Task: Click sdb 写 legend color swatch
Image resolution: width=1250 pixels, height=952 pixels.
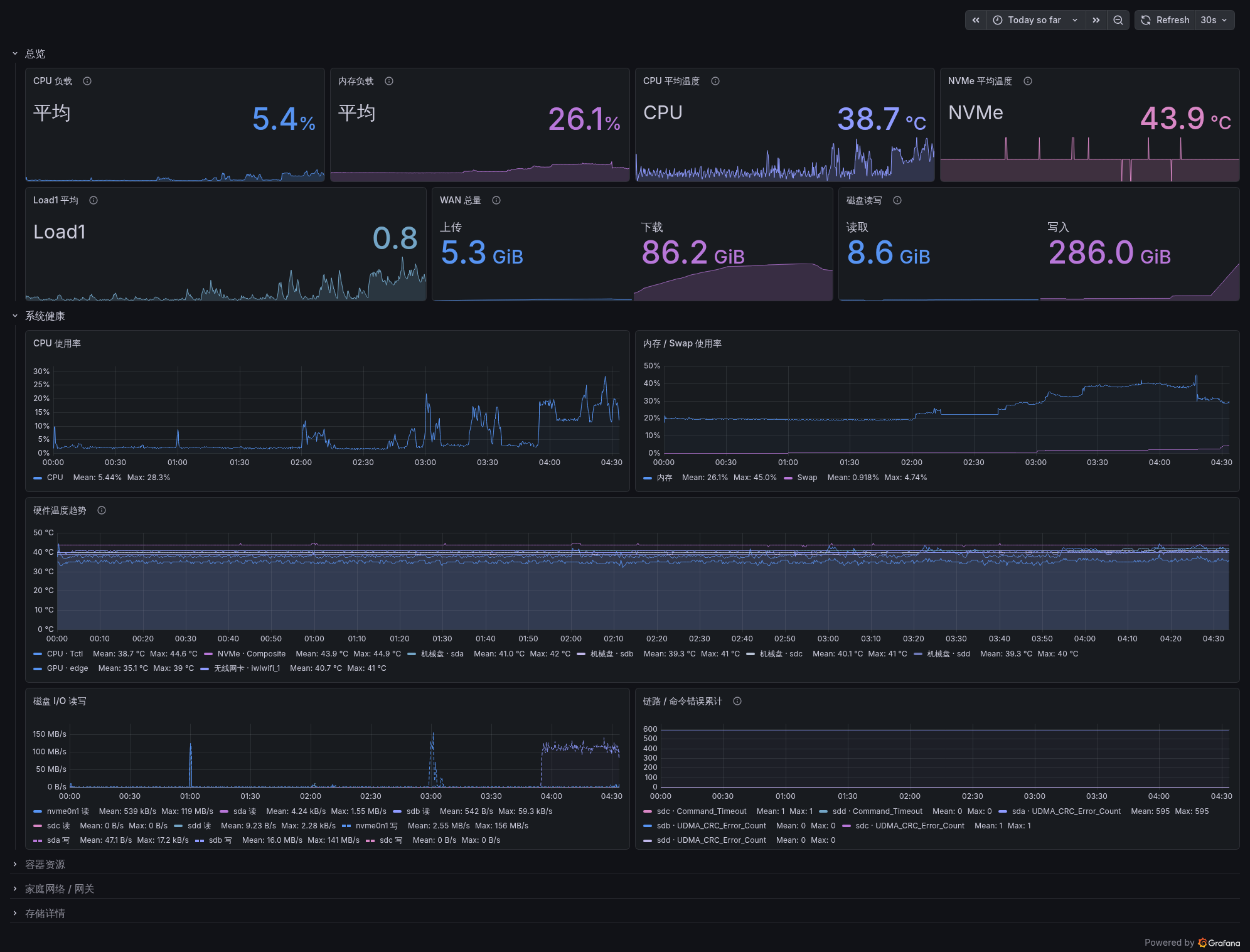Action: pyautogui.click(x=200, y=840)
